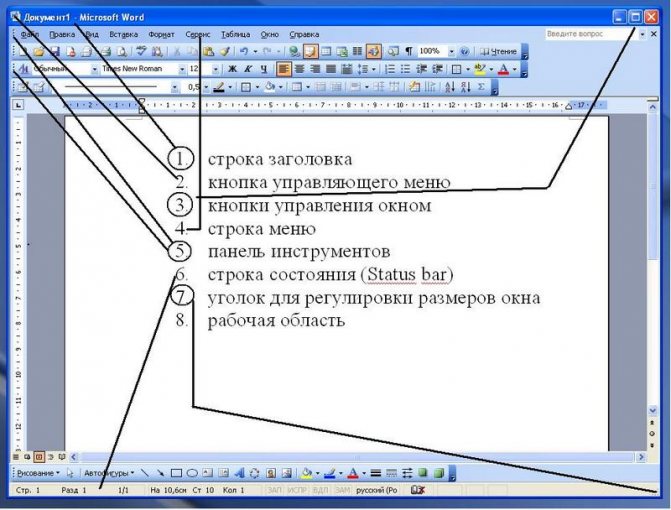The height and width of the screenshot is (510, 671).
Task: Expand the Times New Roman font dropdown
Action: (x=182, y=69)
